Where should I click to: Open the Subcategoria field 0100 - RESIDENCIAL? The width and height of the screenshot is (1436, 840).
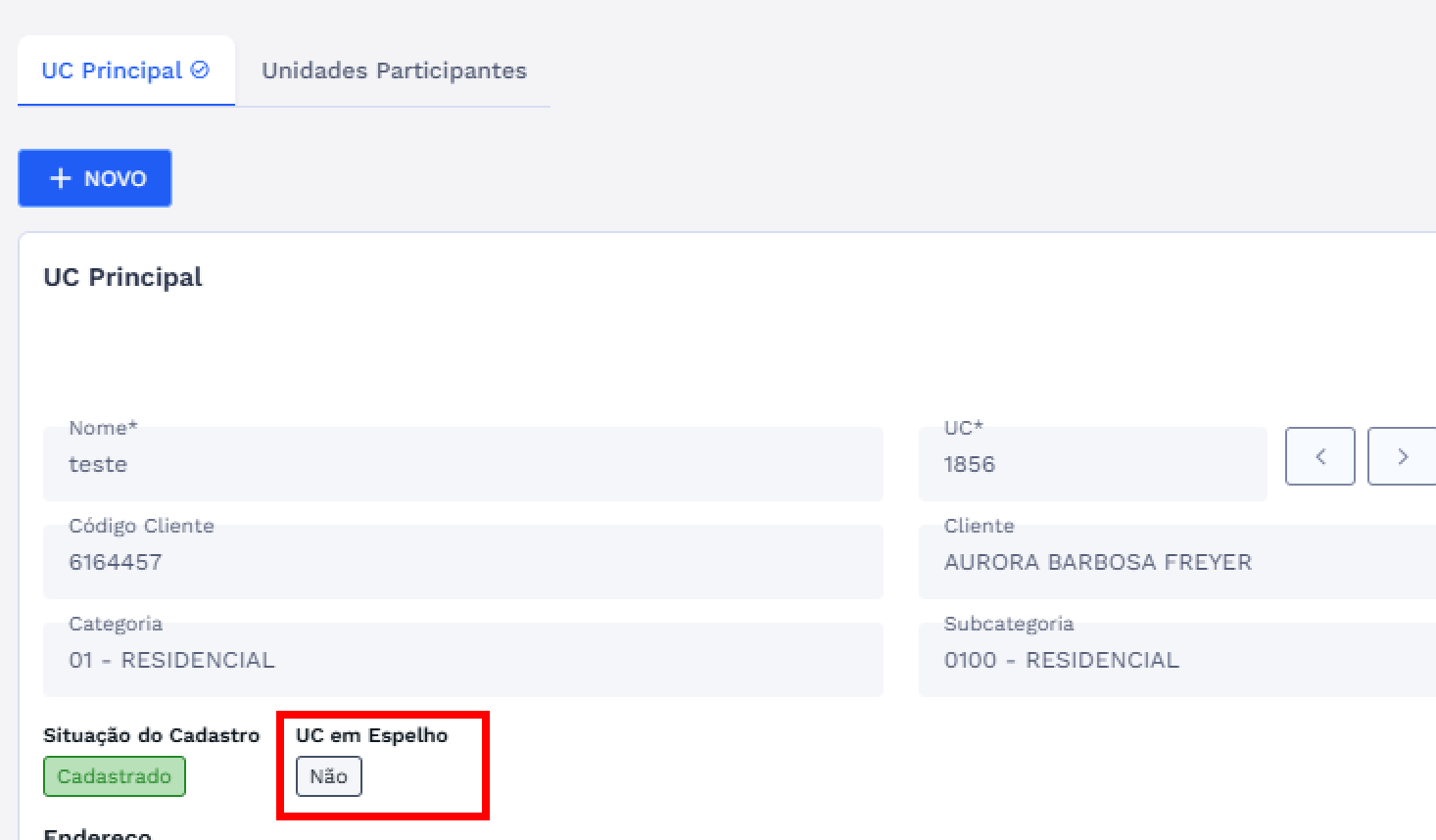1175,661
